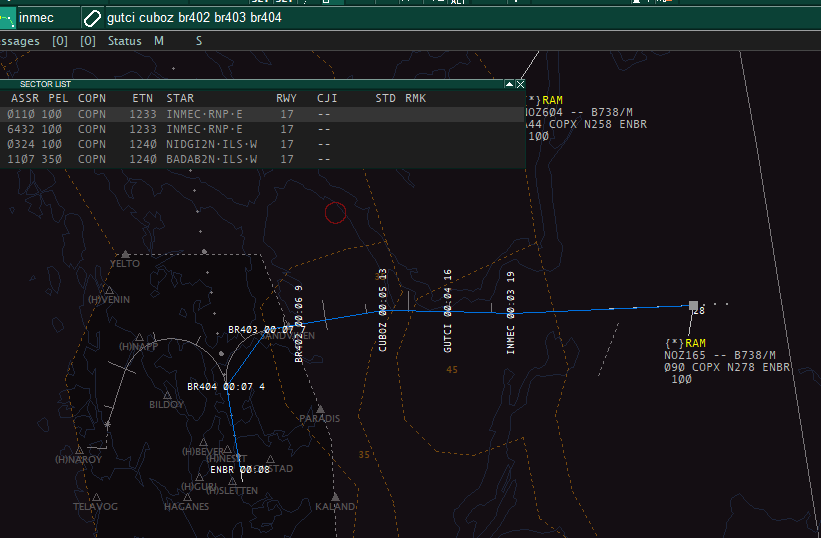The image size is (821, 538).
Task: Toggle the S indicator in the status bar
Action: point(198,41)
